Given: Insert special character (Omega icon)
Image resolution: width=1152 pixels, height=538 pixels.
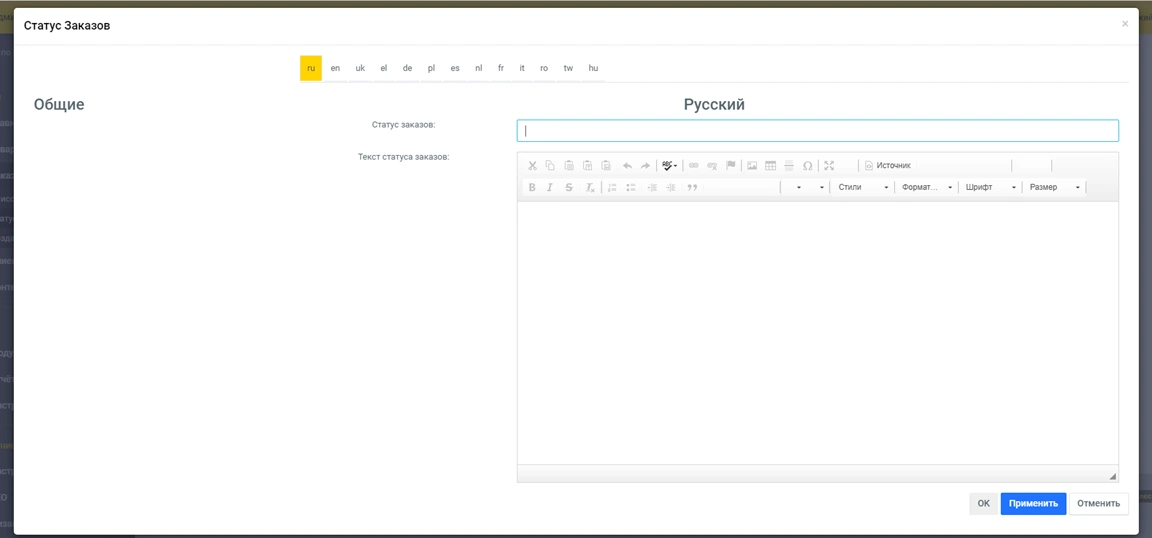Looking at the screenshot, I should [x=807, y=165].
